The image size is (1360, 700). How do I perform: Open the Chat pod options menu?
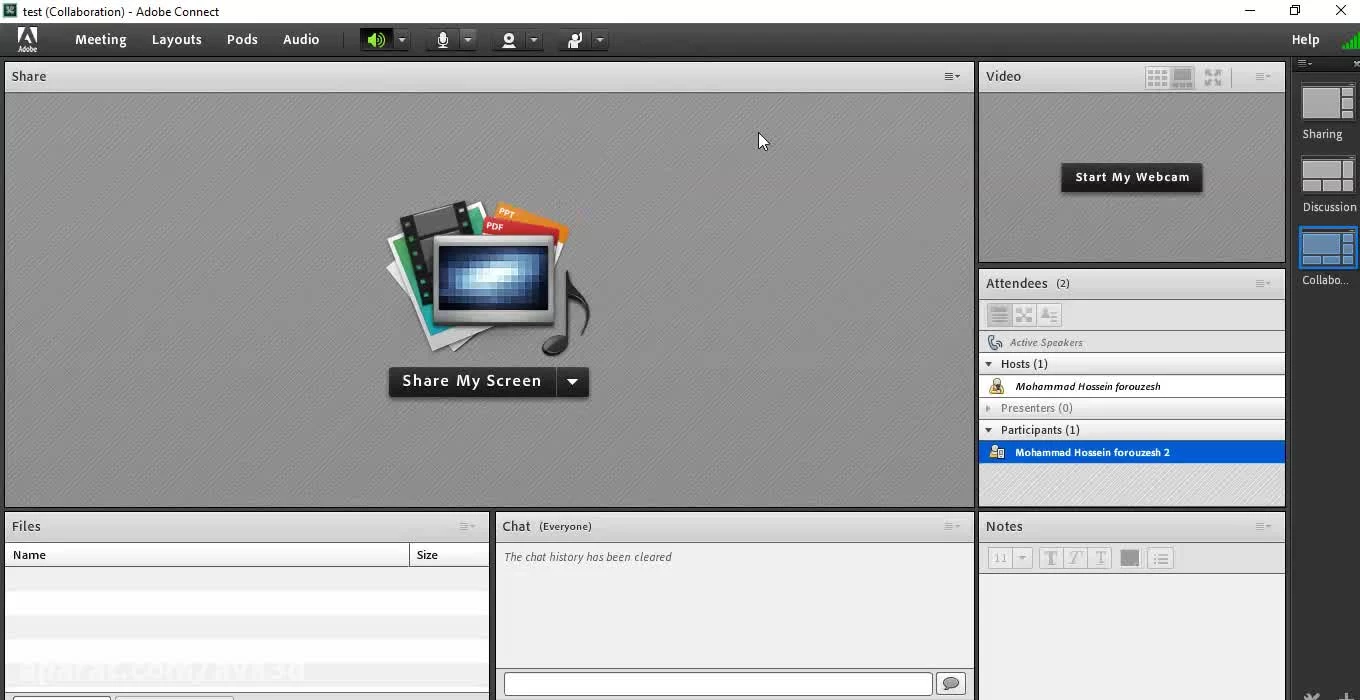click(952, 527)
